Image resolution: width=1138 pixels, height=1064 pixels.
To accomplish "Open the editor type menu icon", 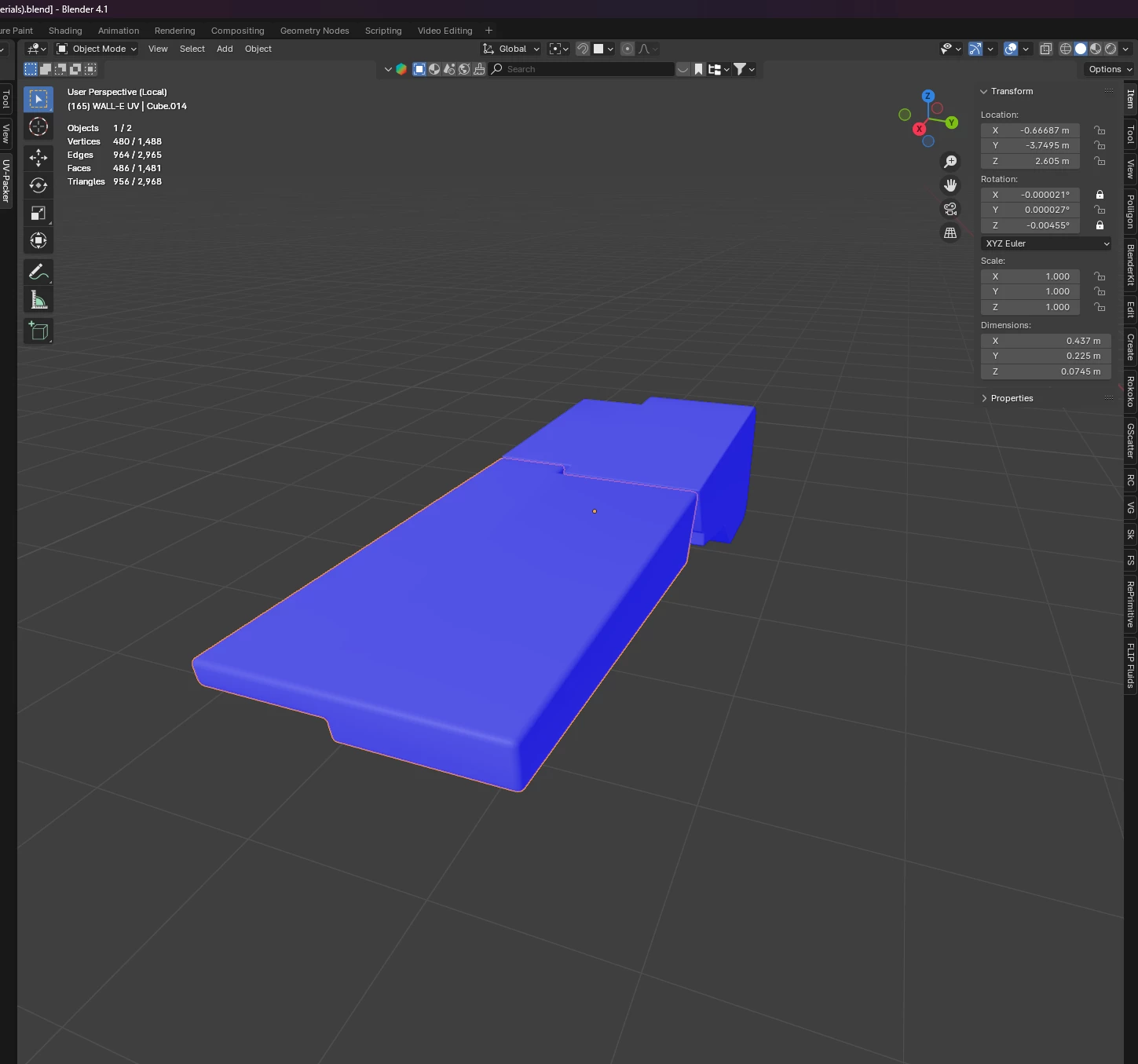I will click(x=36, y=49).
